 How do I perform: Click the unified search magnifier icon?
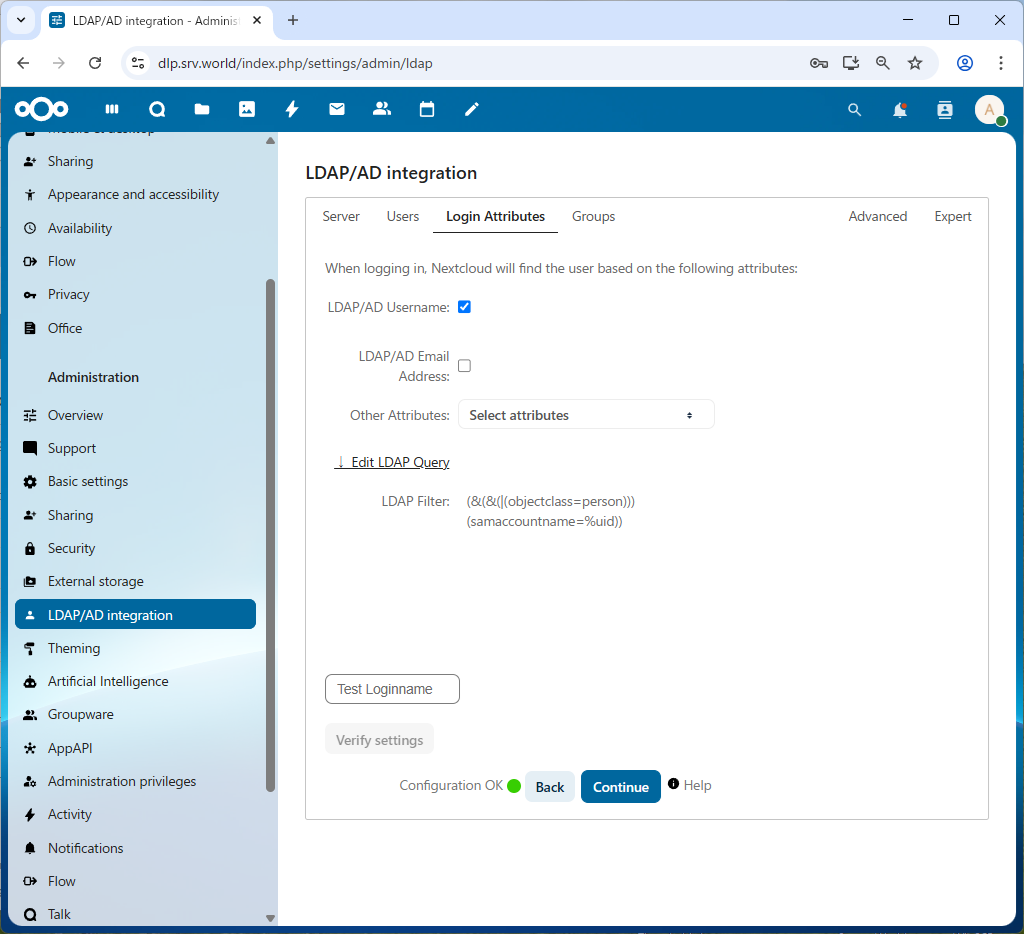tap(854, 110)
